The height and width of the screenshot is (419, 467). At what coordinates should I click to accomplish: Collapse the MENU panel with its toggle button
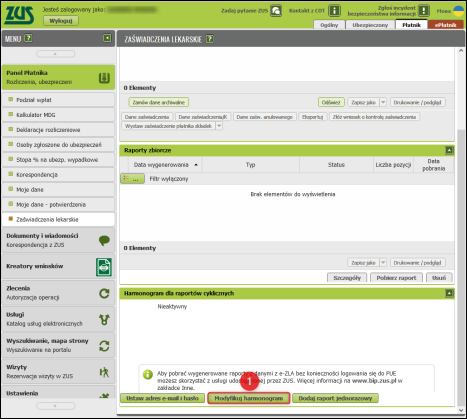[107, 38]
